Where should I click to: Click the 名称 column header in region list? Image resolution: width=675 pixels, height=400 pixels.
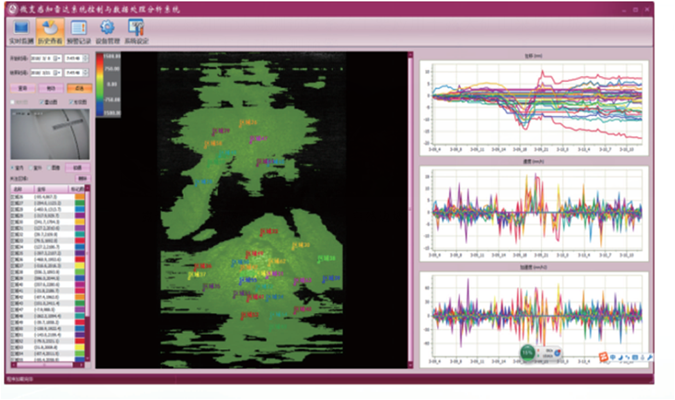tap(20, 187)
